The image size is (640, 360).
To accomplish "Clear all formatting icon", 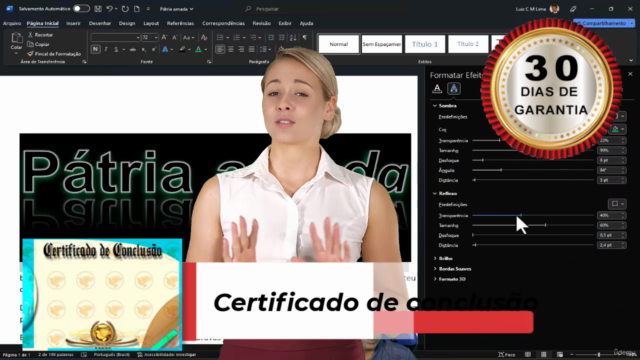I will coord(204,38).
